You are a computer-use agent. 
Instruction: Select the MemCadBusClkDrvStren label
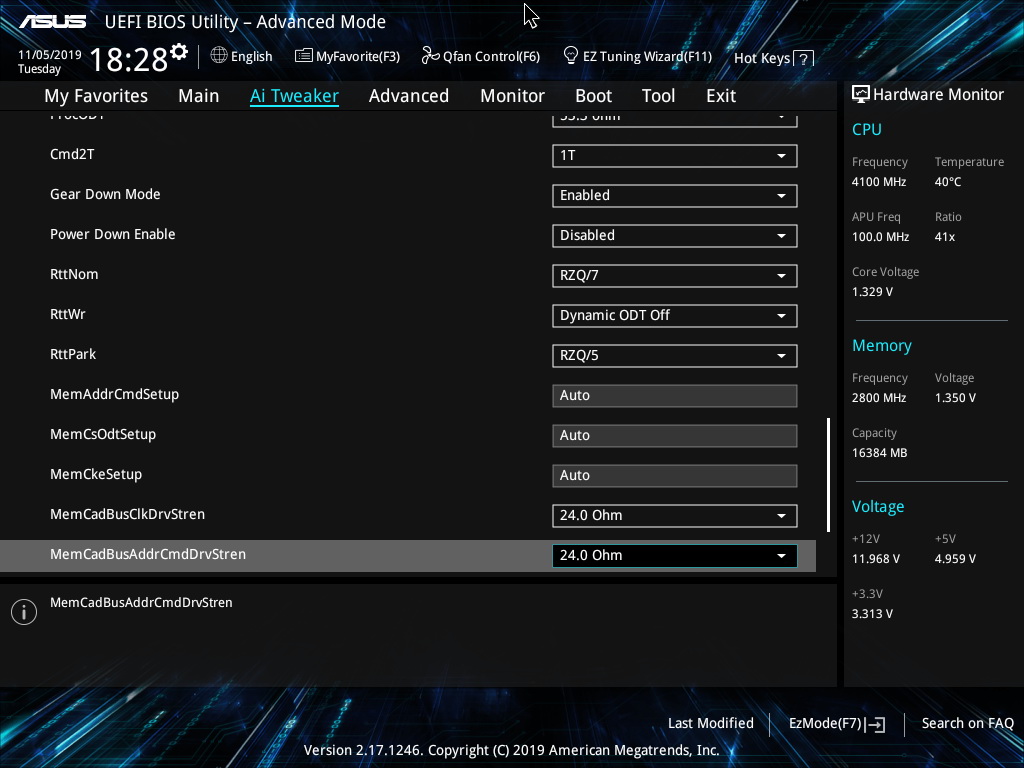click(x=127, y=515)
